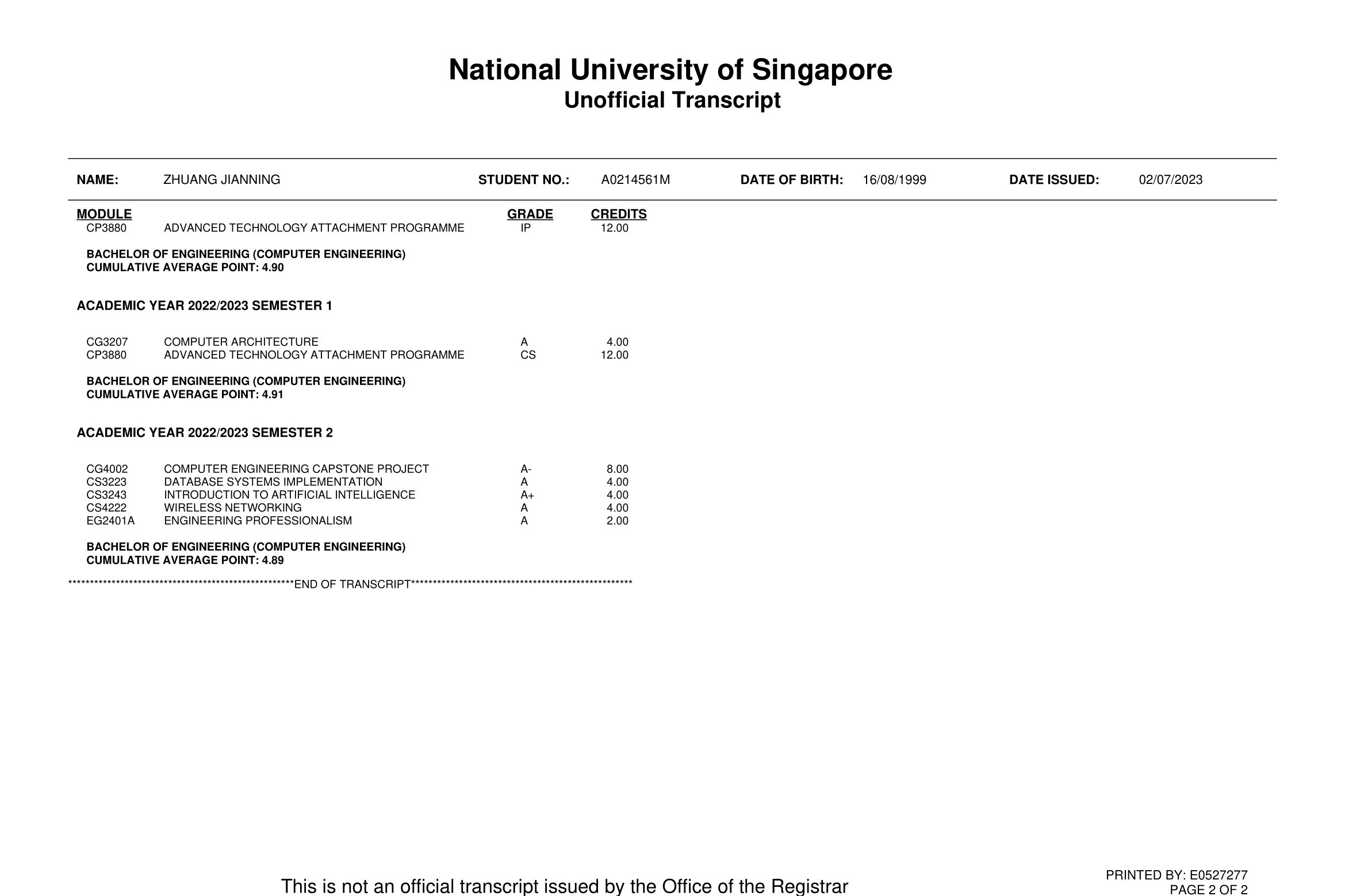
Task: Select the name 'ZHUANG JIANNING'
Action: coord(222,180)
